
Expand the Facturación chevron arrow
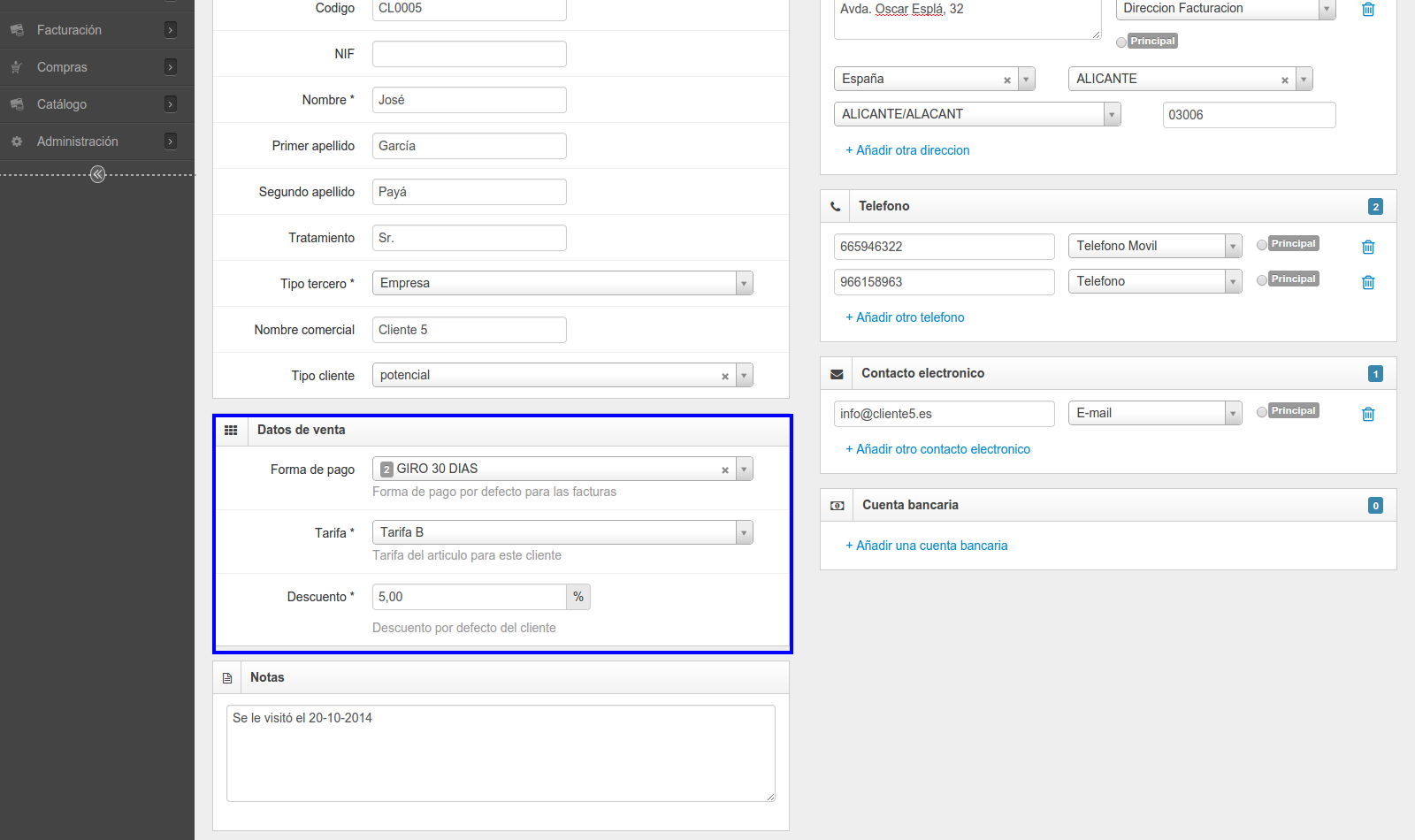pyautogui.click(x=171, y=30)
